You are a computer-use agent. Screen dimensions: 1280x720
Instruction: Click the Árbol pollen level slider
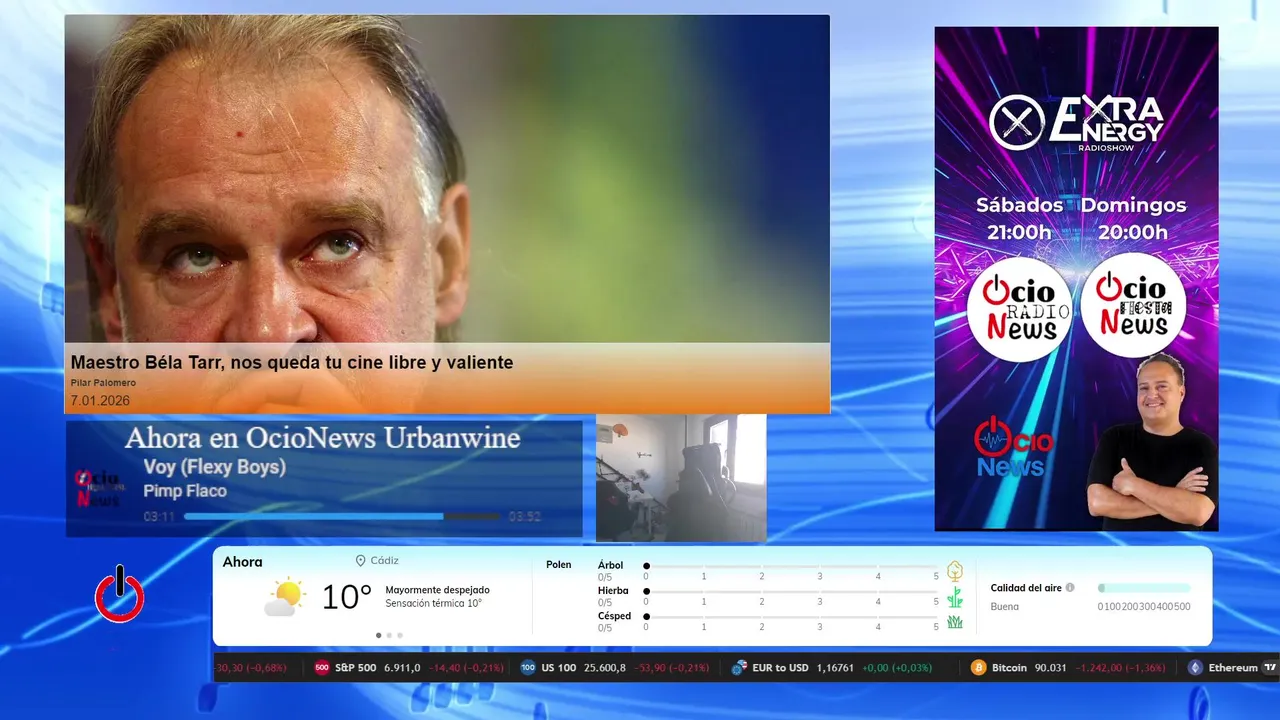click(x=791, y=566)
